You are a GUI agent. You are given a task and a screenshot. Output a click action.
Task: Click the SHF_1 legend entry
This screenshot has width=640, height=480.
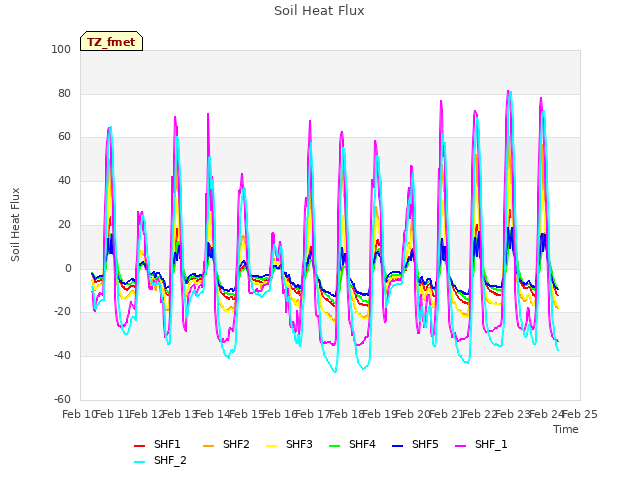point(481,444)
